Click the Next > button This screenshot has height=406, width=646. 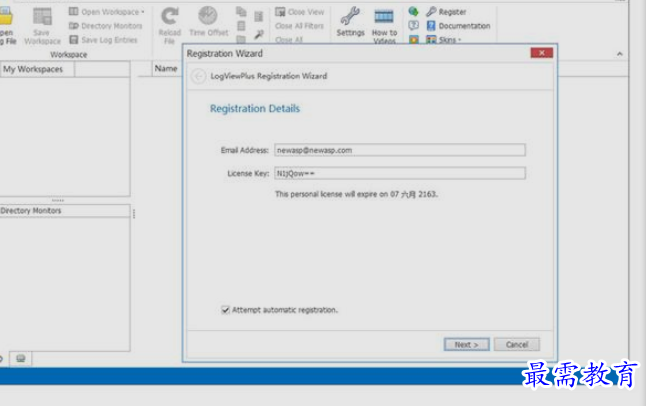tap(466, 345)
